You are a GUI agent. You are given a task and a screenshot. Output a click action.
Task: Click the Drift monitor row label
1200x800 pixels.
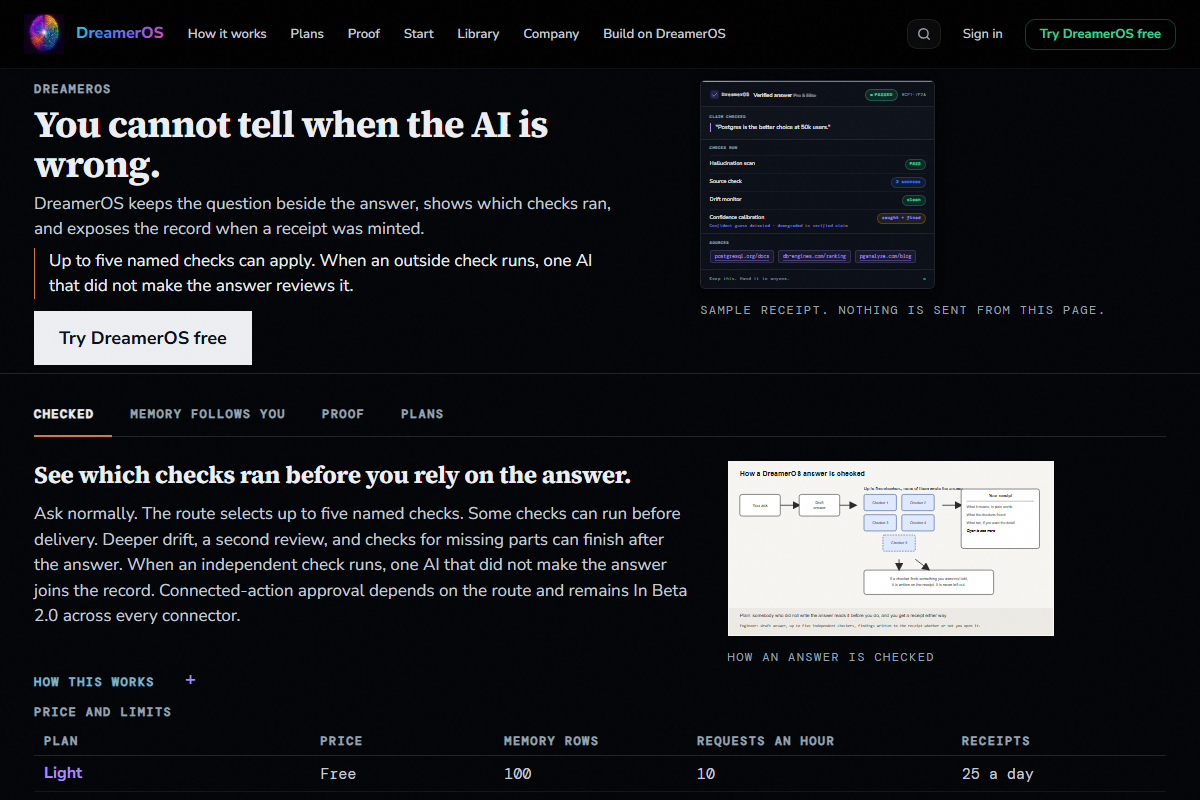pos(726,199)
